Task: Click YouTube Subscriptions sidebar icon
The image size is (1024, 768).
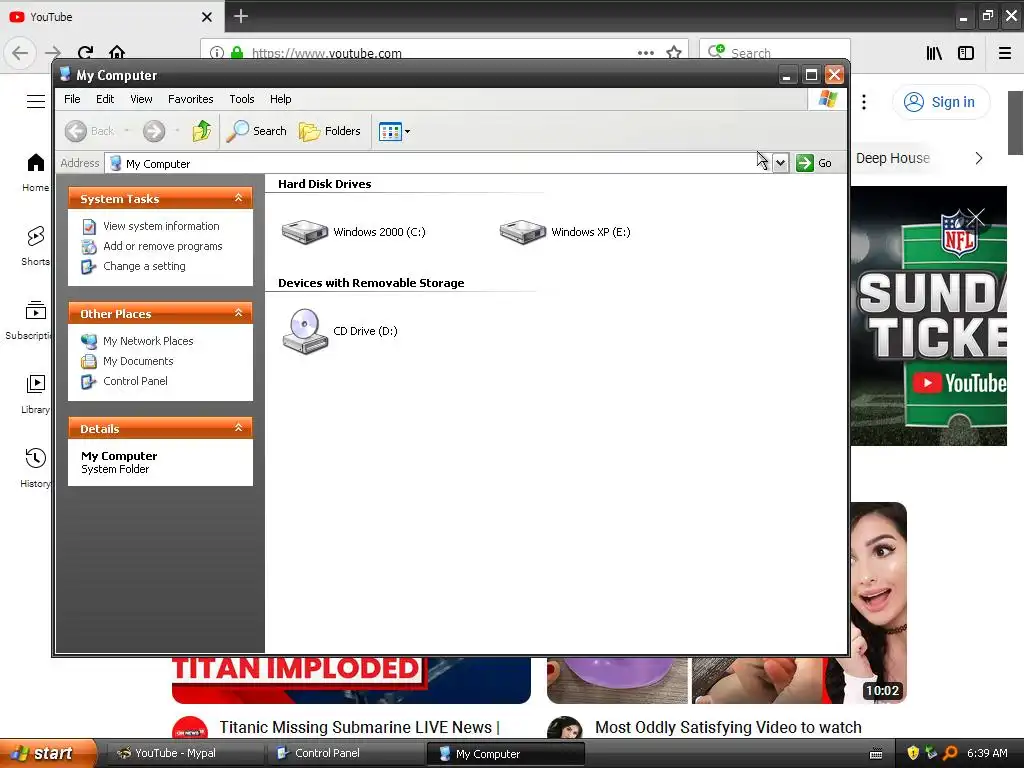Action: tap(35, 310)
